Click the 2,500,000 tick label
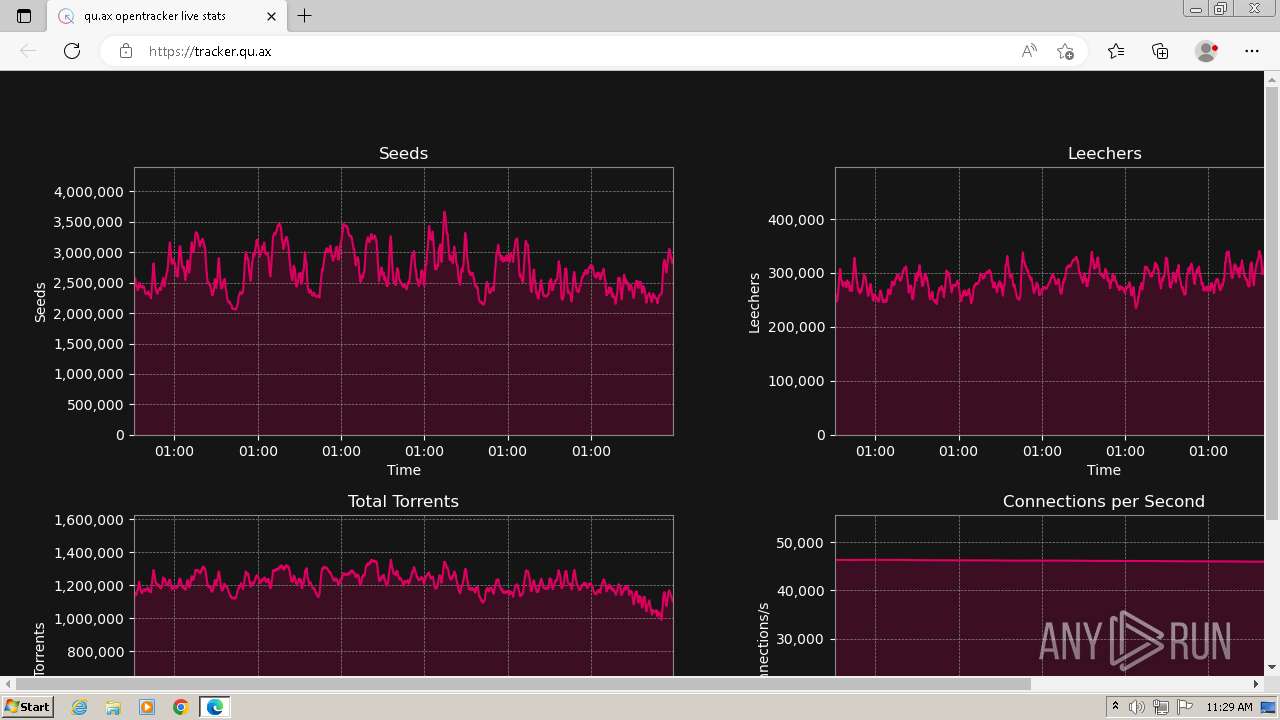This screenshot has width=1280, height=720. click(x=89, y=283)
